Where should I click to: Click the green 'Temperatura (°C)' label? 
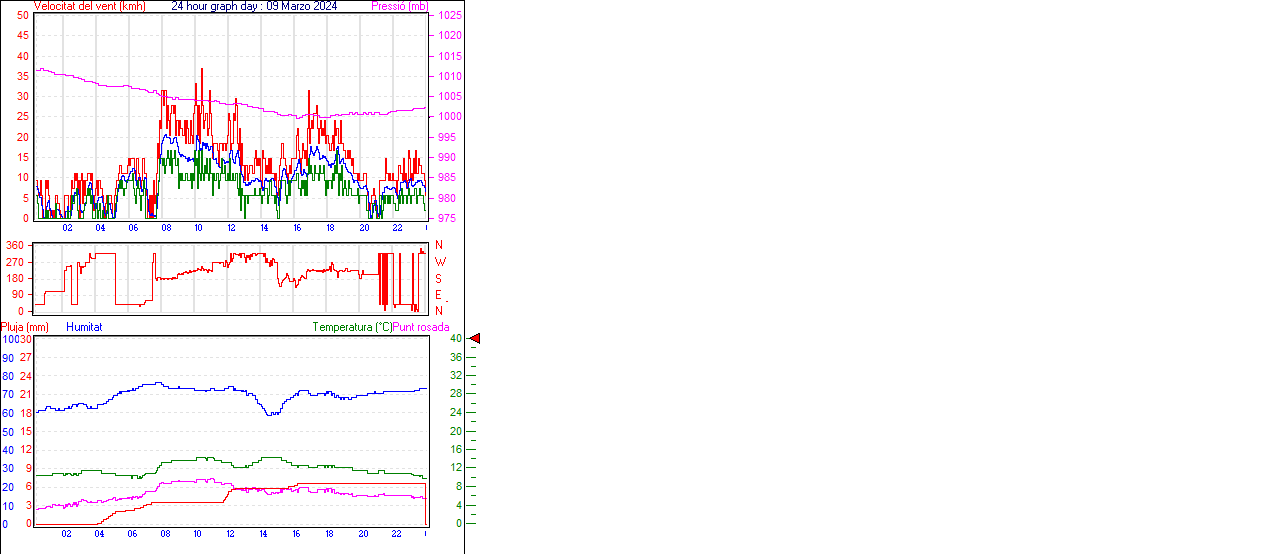pyautogui.click(x=352, y=327)
